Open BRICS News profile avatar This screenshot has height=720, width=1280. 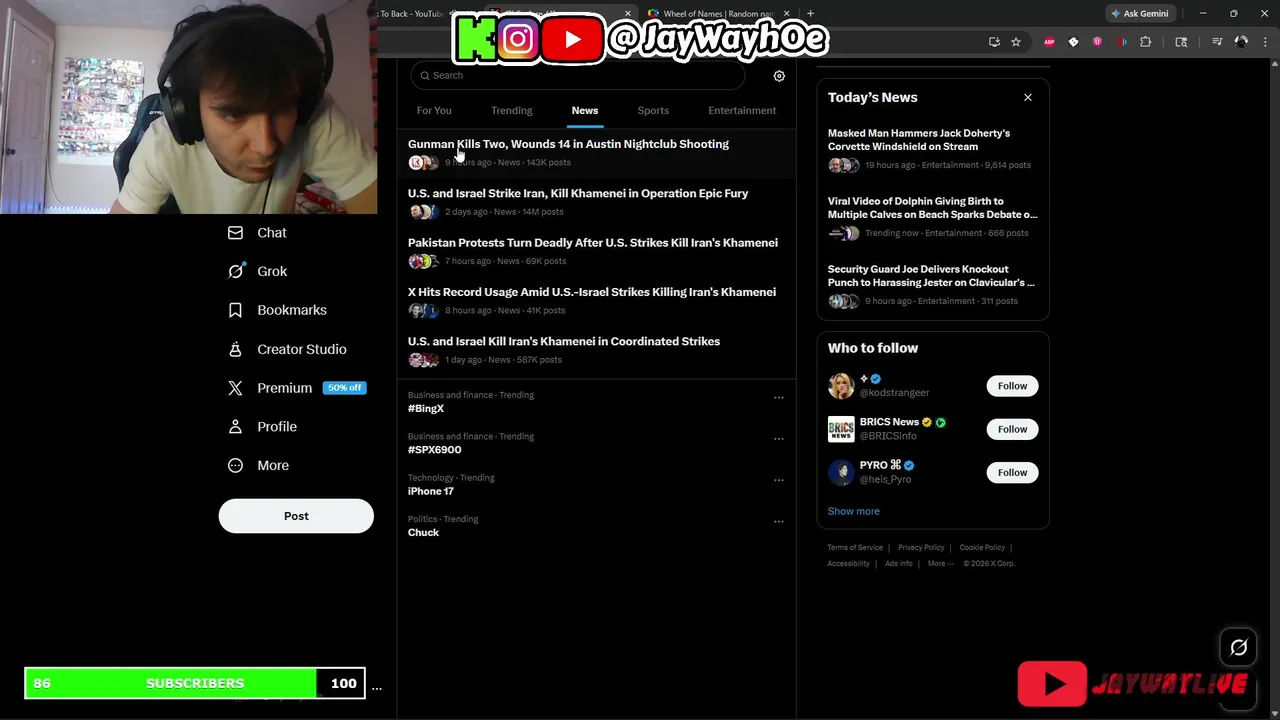pos(841,429)
